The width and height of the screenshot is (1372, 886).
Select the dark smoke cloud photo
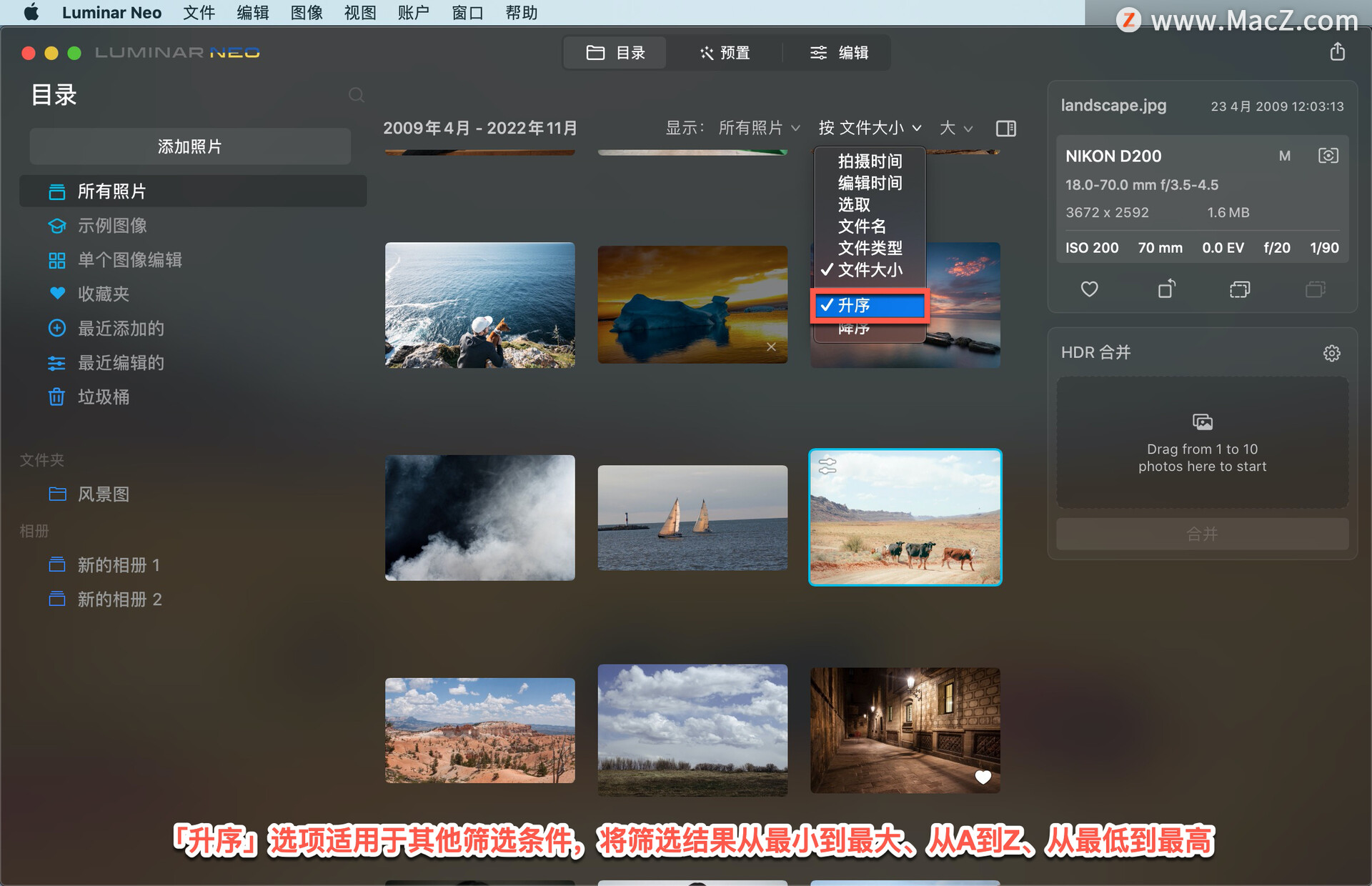tap(480, 517)
